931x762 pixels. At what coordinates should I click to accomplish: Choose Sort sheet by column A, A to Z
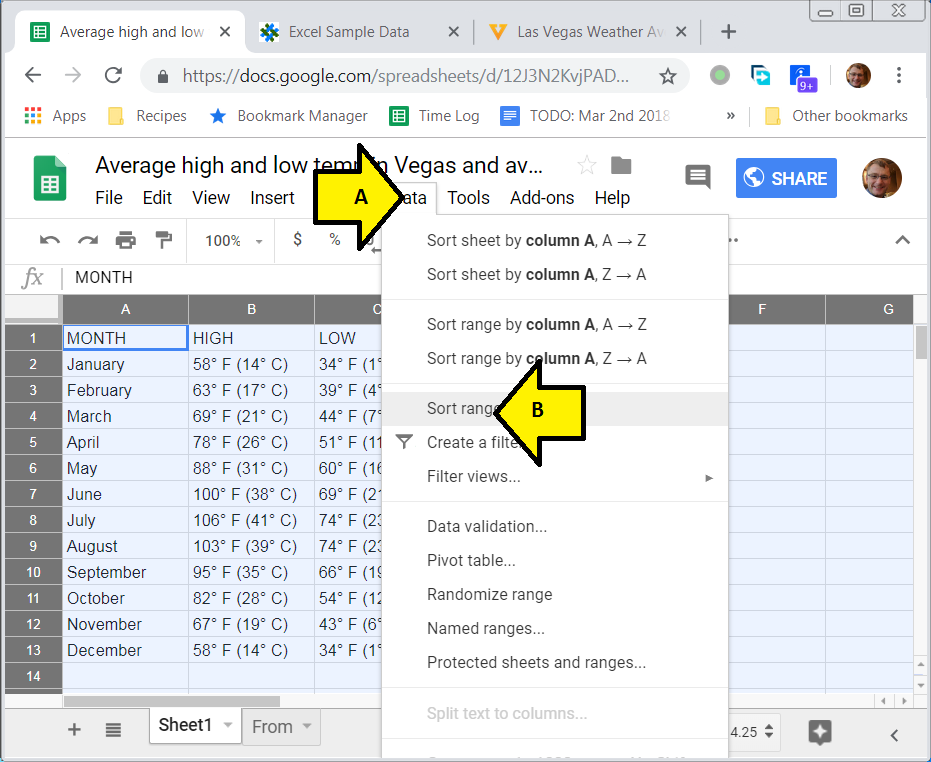tap(555, 241)
